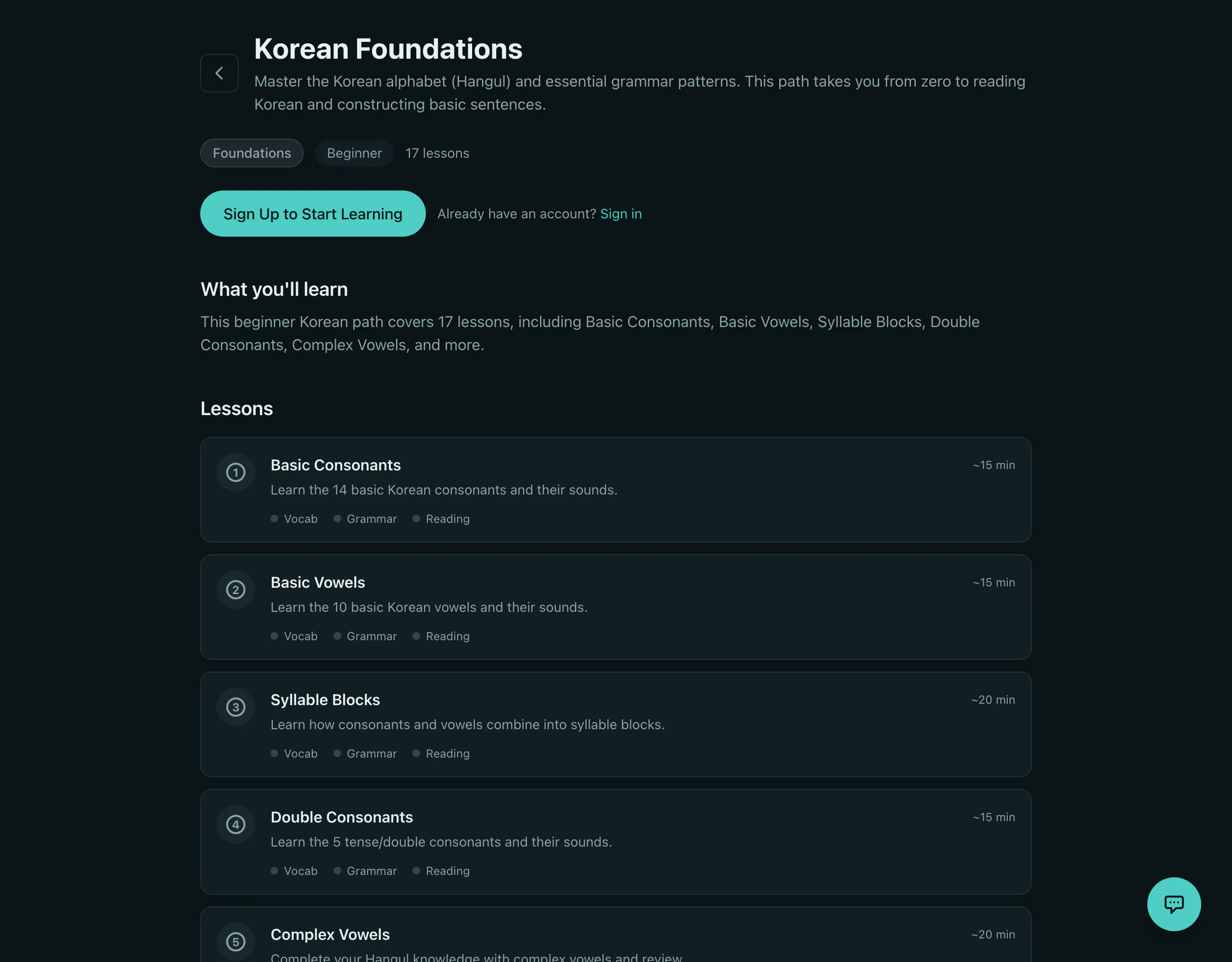Open the Basic Vowels lesson card
Screen dimensions: 1232x962
(616, 607)
